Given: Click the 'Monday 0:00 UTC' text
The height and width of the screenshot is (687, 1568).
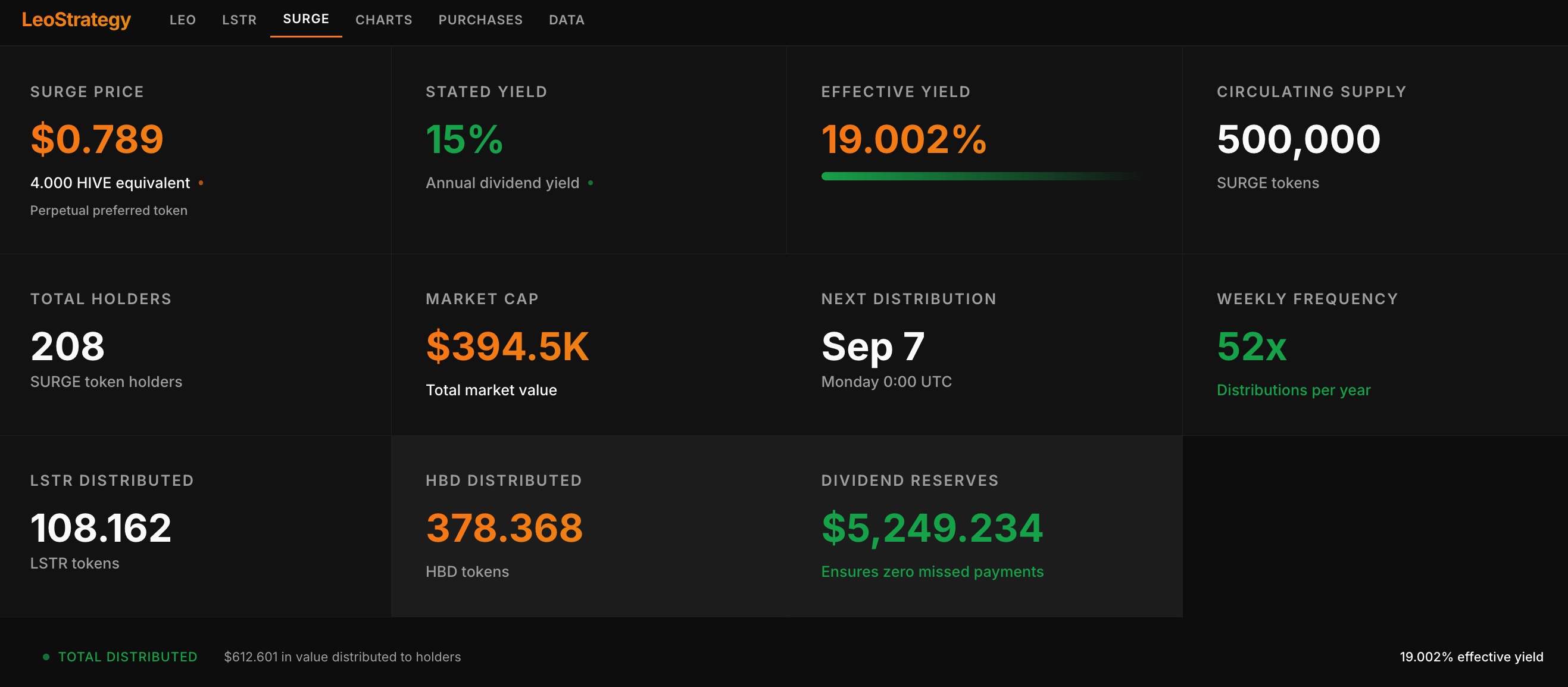Looking at the screenshot, I should [x=886, y=382].
